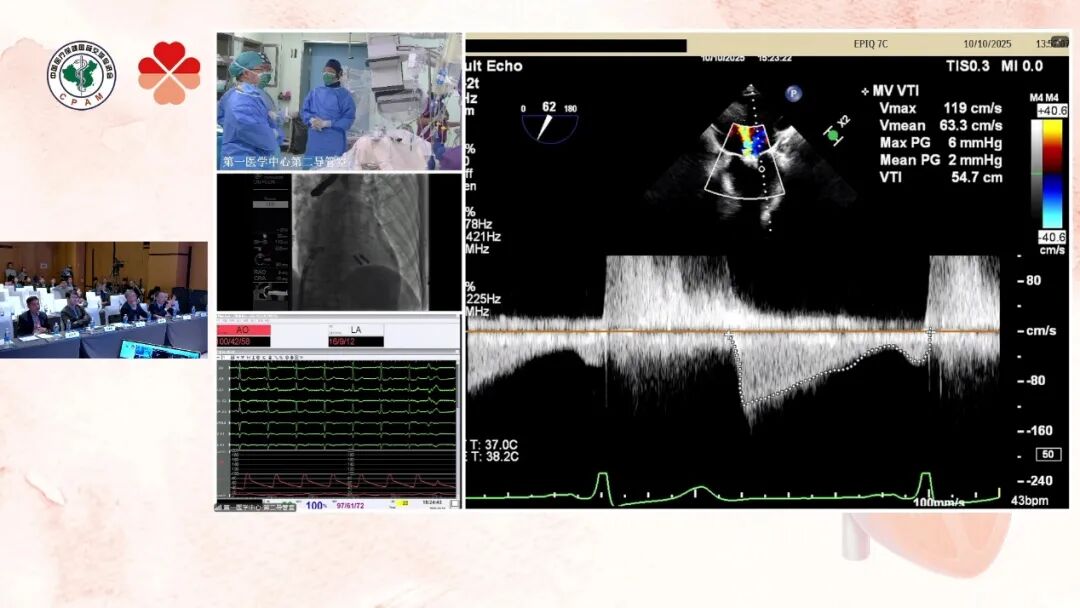Click the color Doppler velocity scale bar

(1051, 173)
